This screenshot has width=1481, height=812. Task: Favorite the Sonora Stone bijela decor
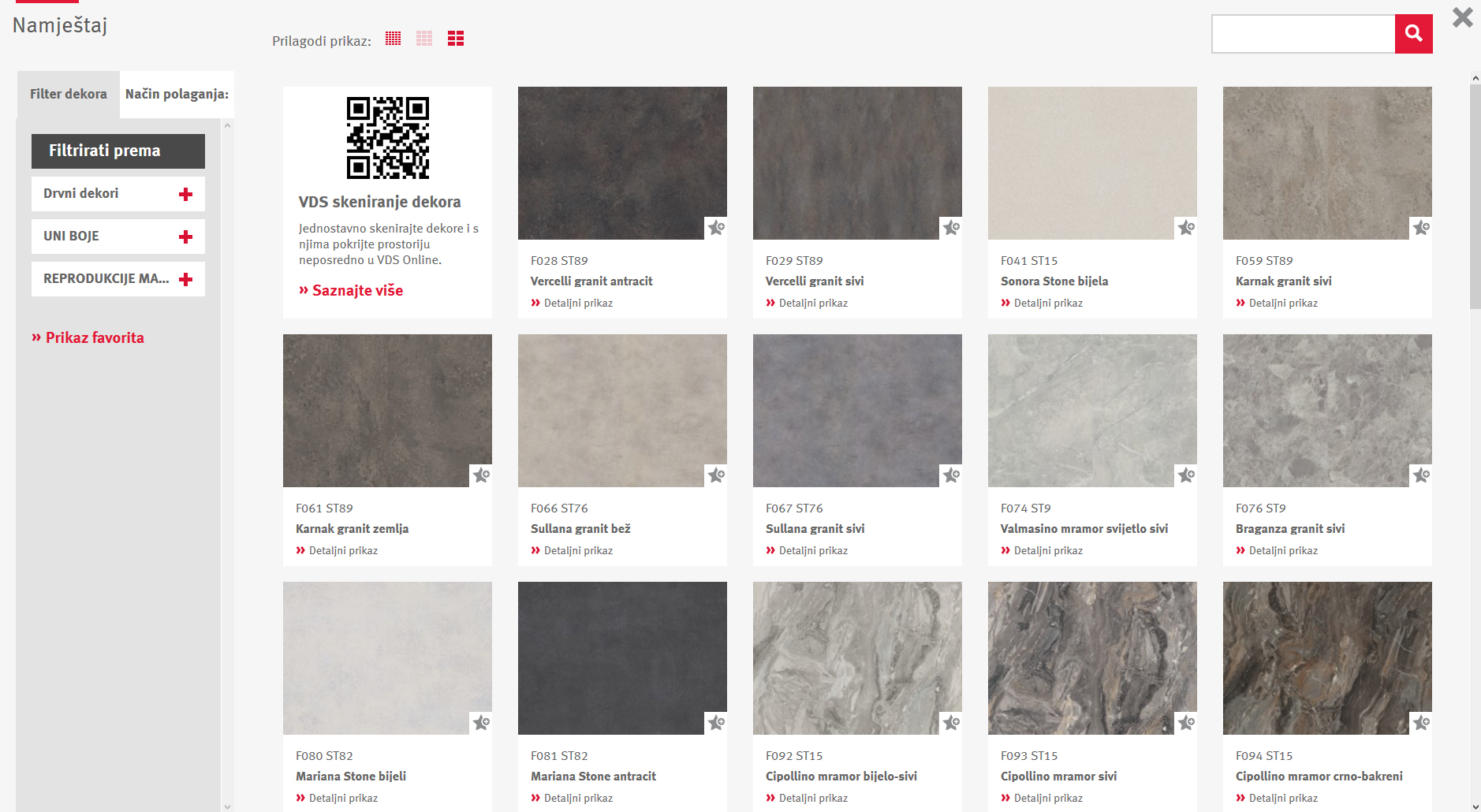[1185, 228]
